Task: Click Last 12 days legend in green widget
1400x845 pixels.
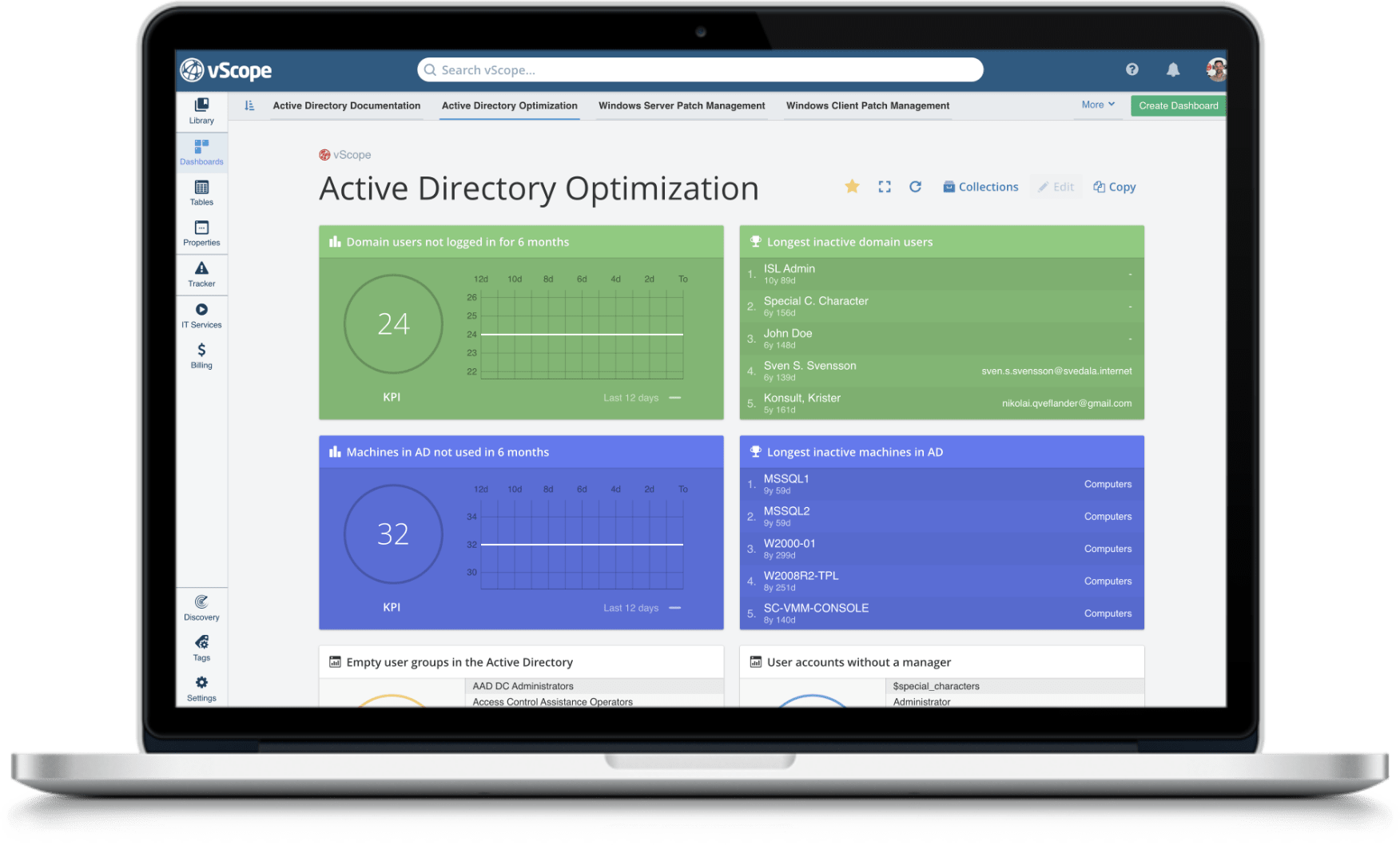Action: click(642, 398)
